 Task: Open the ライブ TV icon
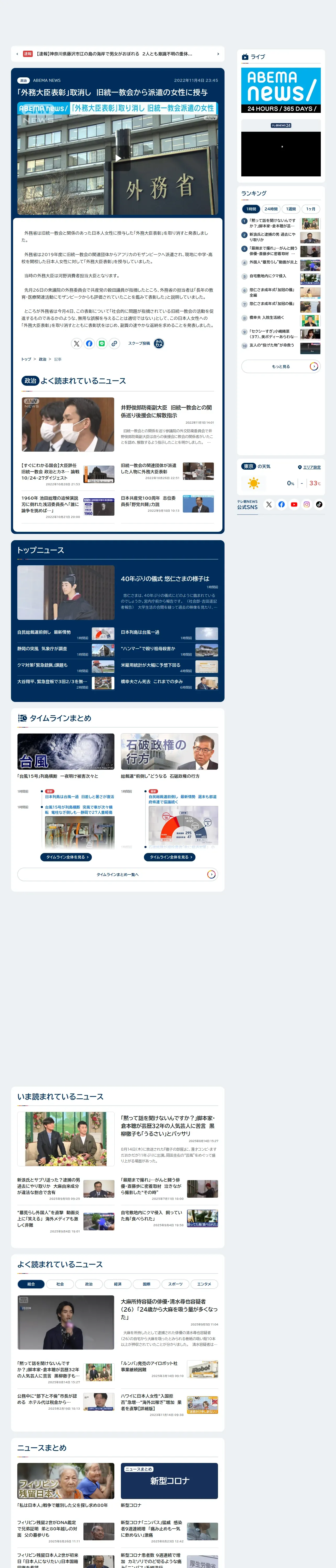tap(245, 57)
